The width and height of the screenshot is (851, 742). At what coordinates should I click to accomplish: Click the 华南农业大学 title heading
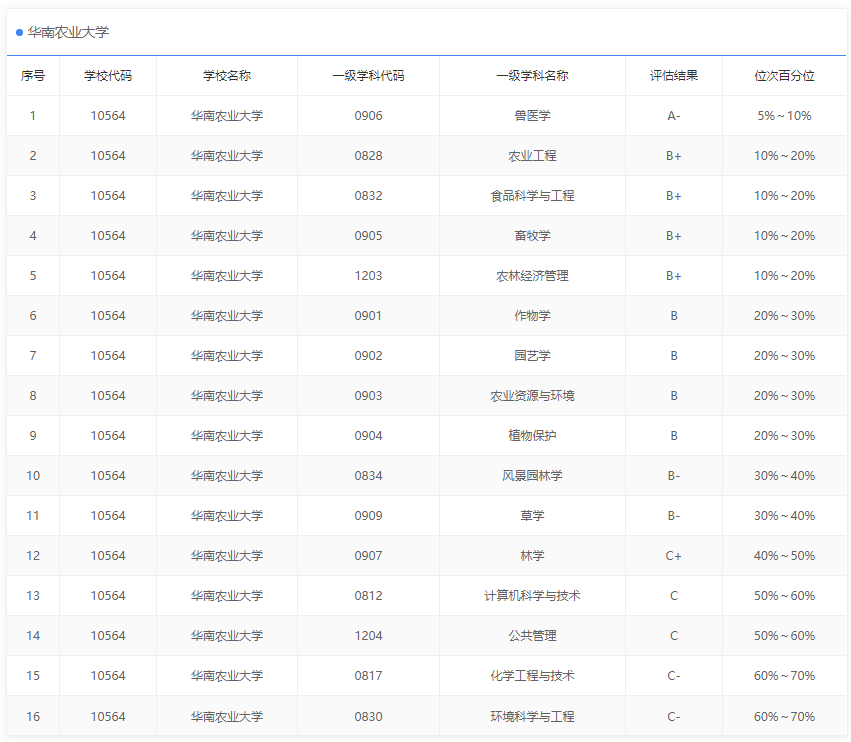(68, 33)
